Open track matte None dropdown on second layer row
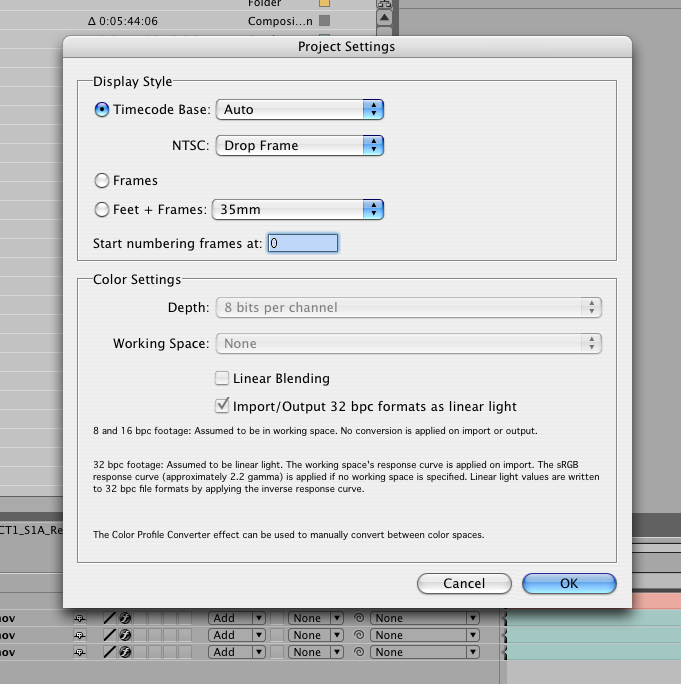 (x=315, y=635)
